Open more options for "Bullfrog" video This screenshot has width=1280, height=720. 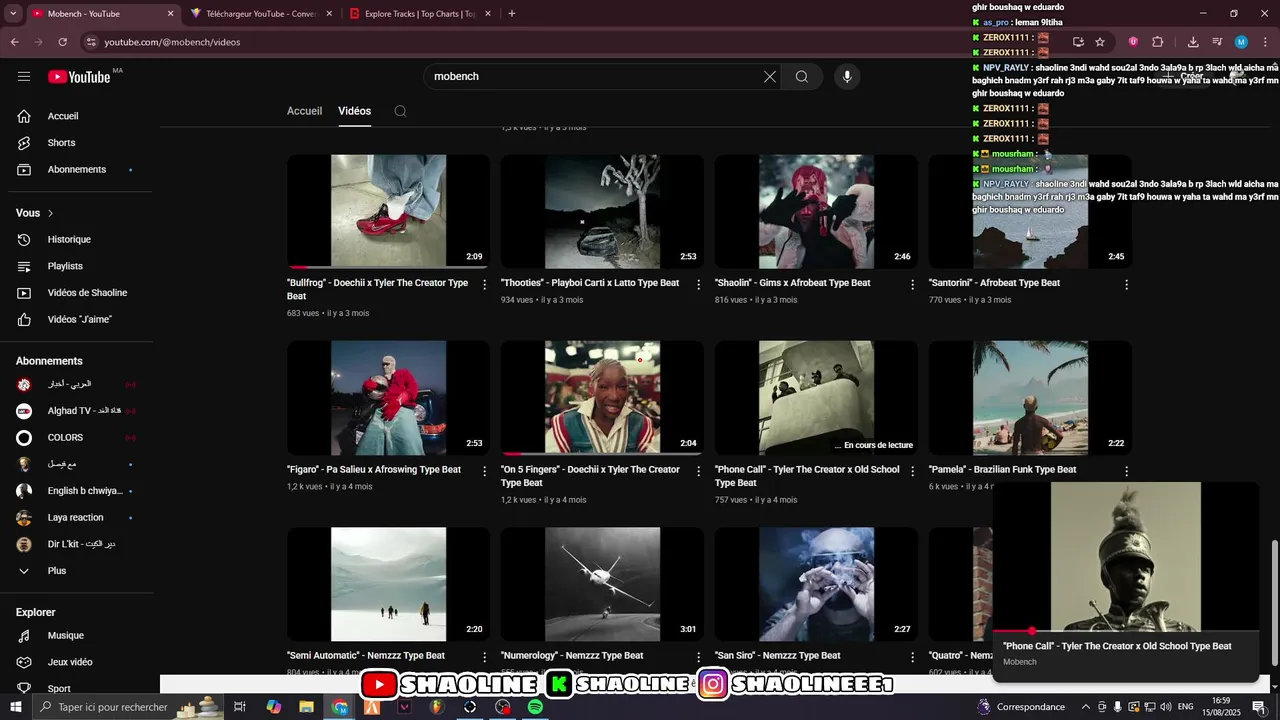coord(485,285)
